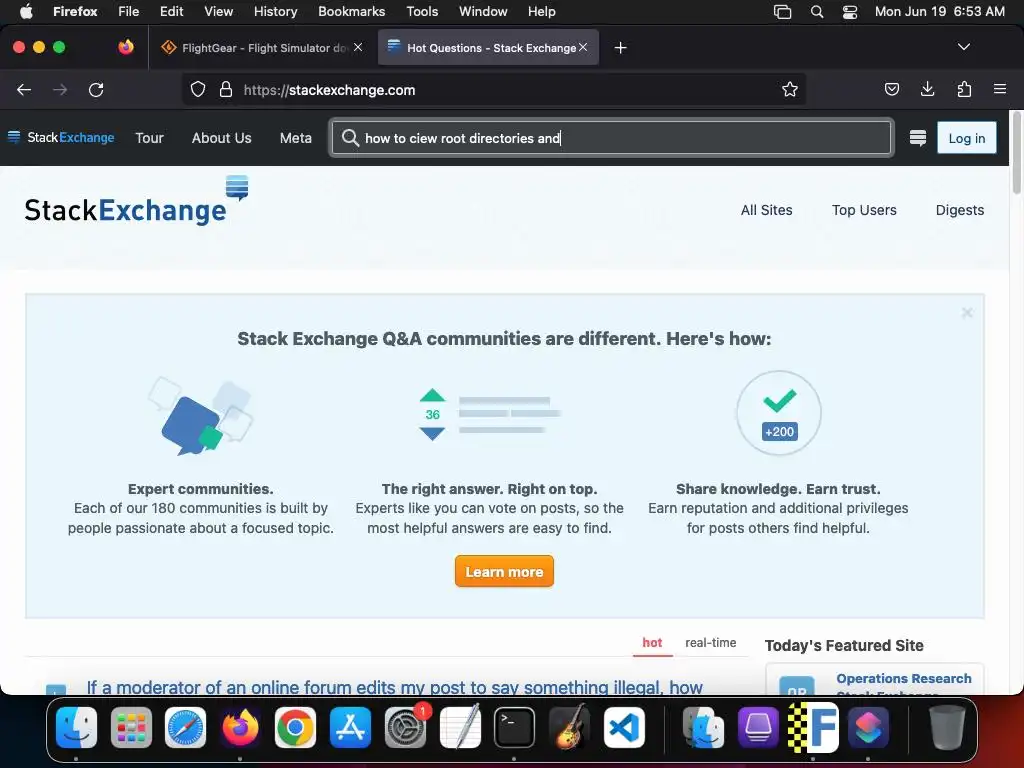Screen dimensions: 1024x768
Task: Launch Visual Studio Code from the Dock
Action: 624,727
